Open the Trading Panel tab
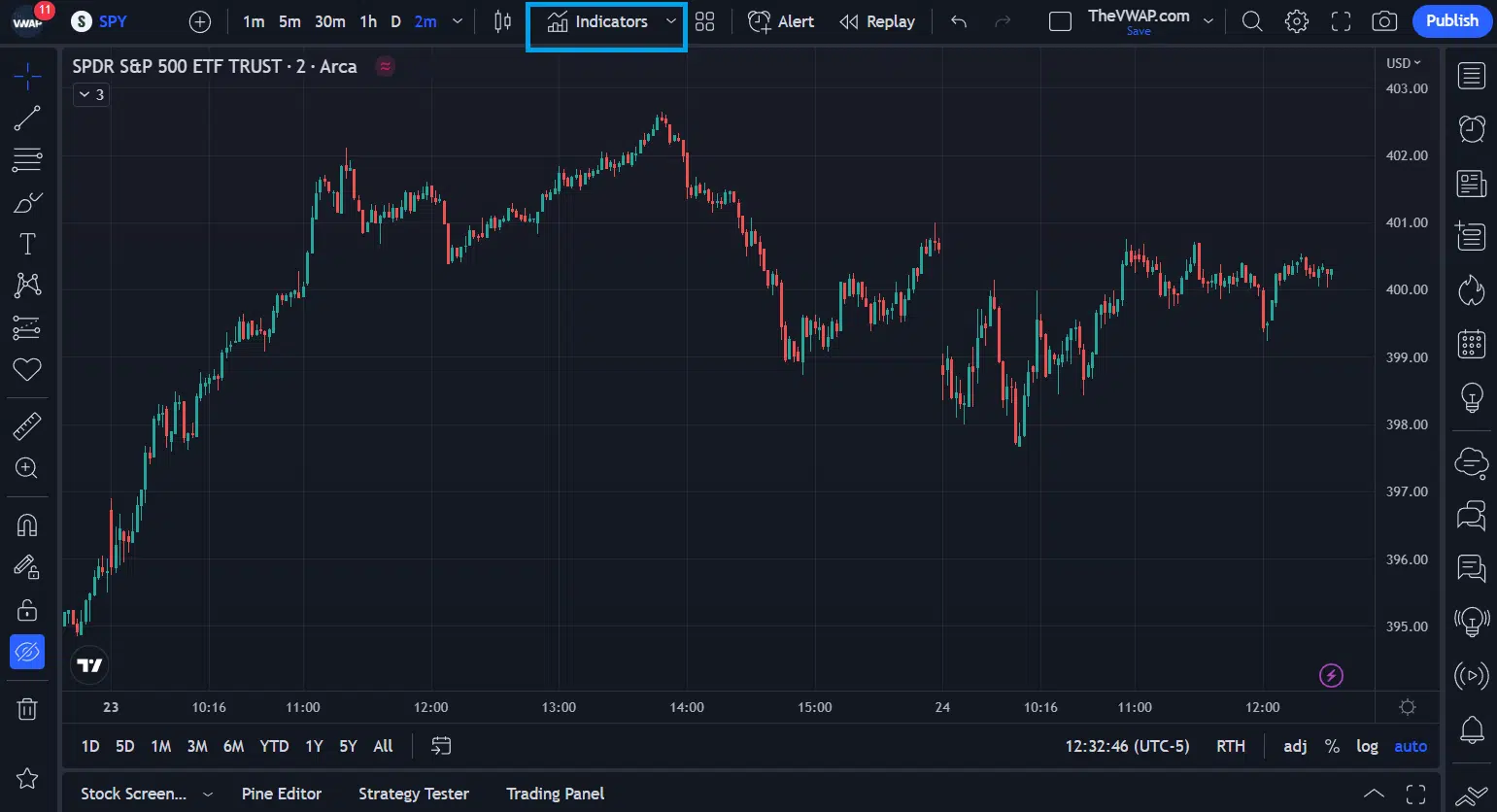 [x=556, y=794]
